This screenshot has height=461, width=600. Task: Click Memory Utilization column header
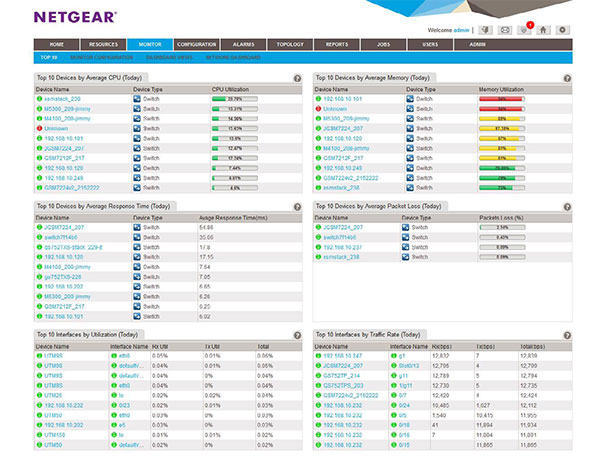click(501, 89)
